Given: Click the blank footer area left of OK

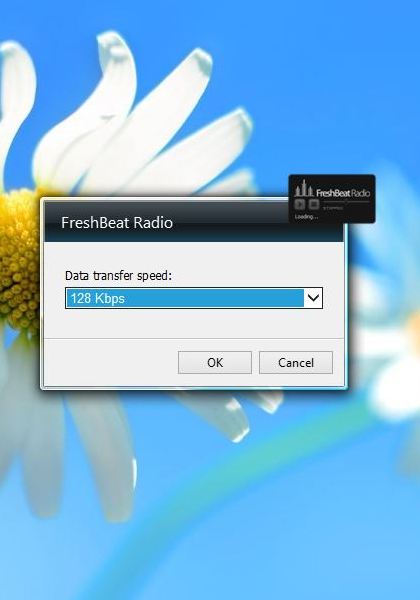Looking at the screenshot, I should pyautogui.click(x=111, y=362).
